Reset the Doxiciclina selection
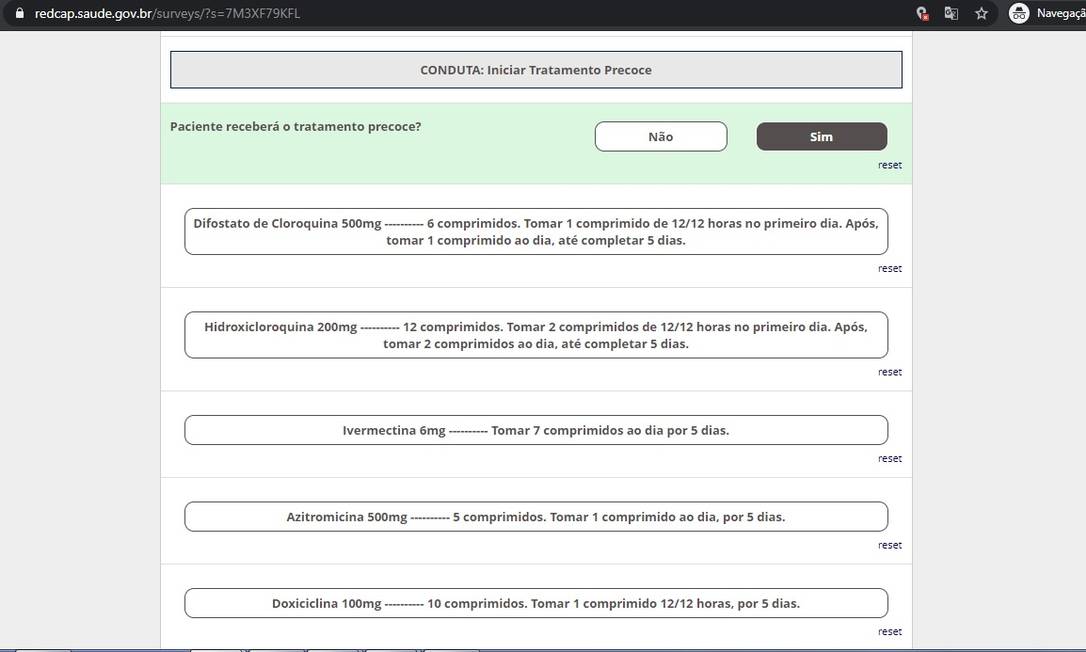The height and width of the screenshot is (652, 1086). point(889,632)
